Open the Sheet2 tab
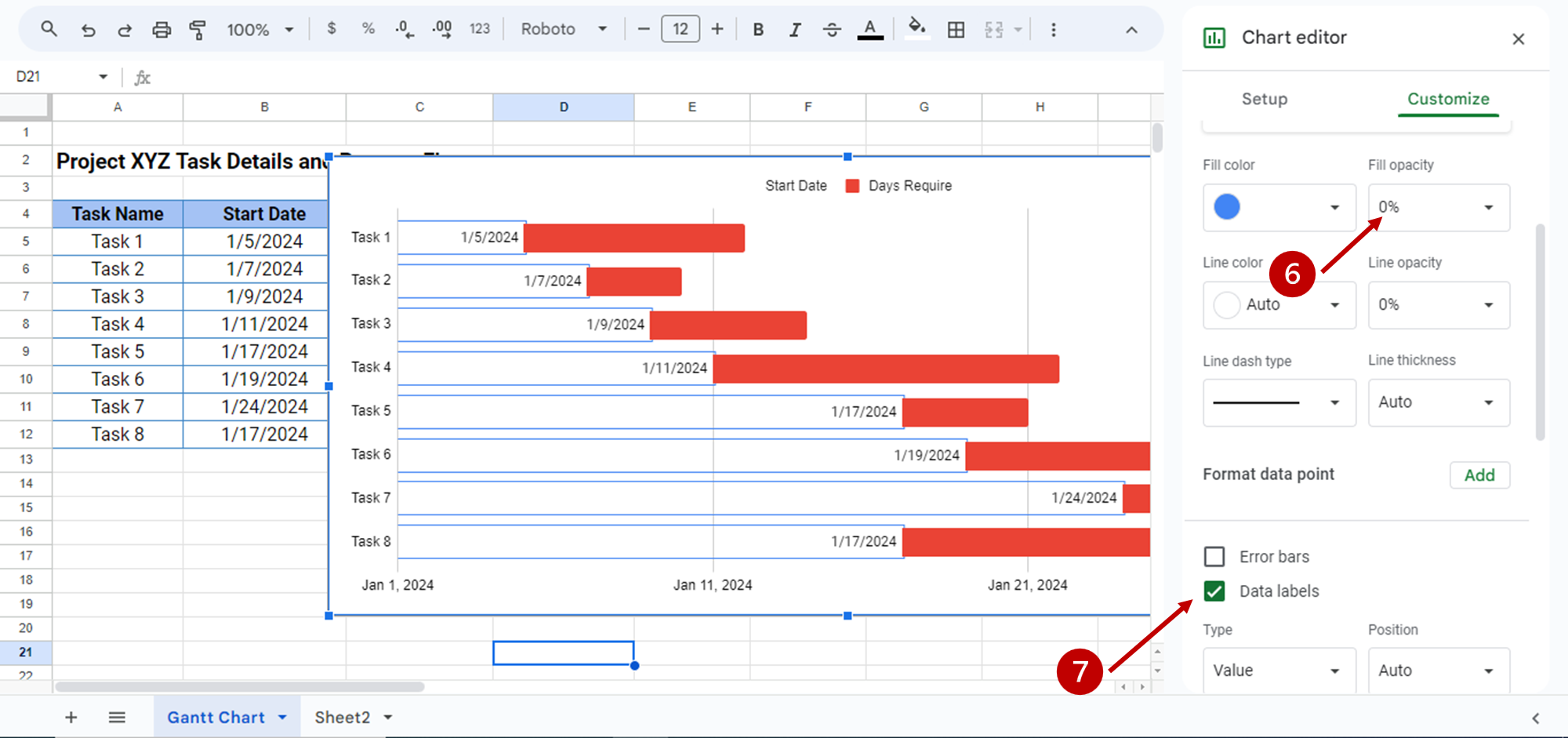This screenshot has height=738, width=1568. pos(343,717)
